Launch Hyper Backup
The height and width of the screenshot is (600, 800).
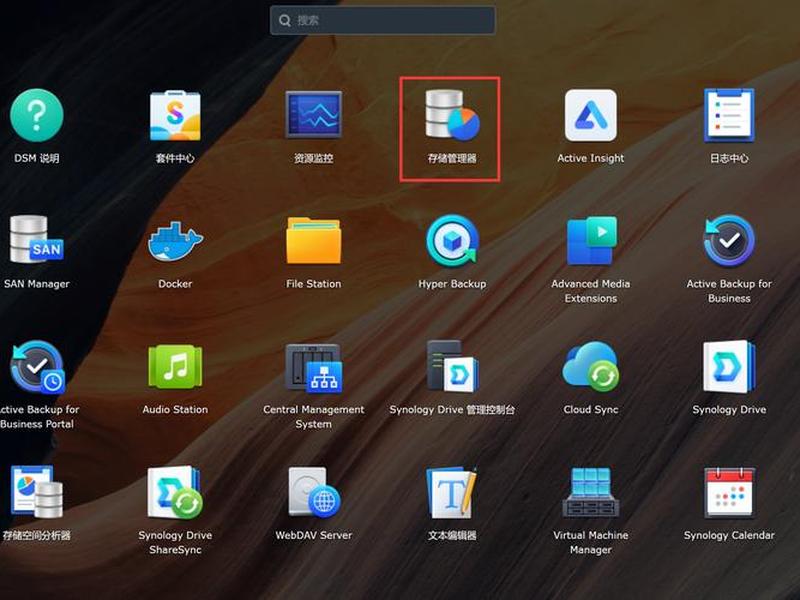tap(452, 240)
